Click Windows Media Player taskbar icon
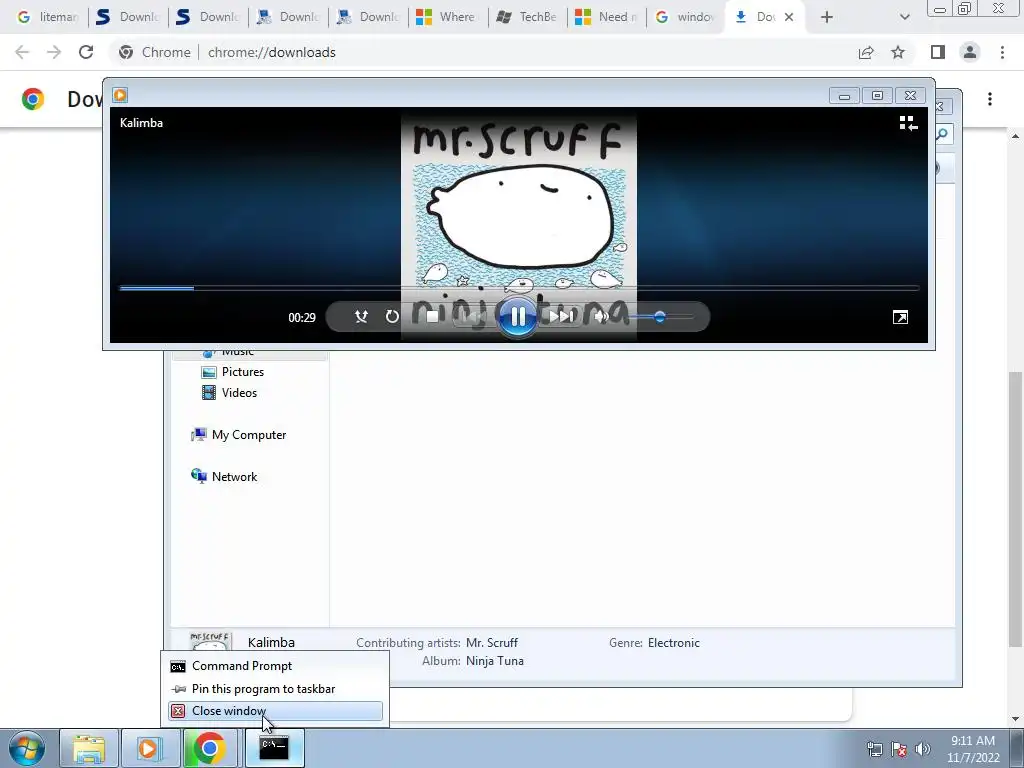This screenshot has width=1024, height=768. tap(150, 748)
